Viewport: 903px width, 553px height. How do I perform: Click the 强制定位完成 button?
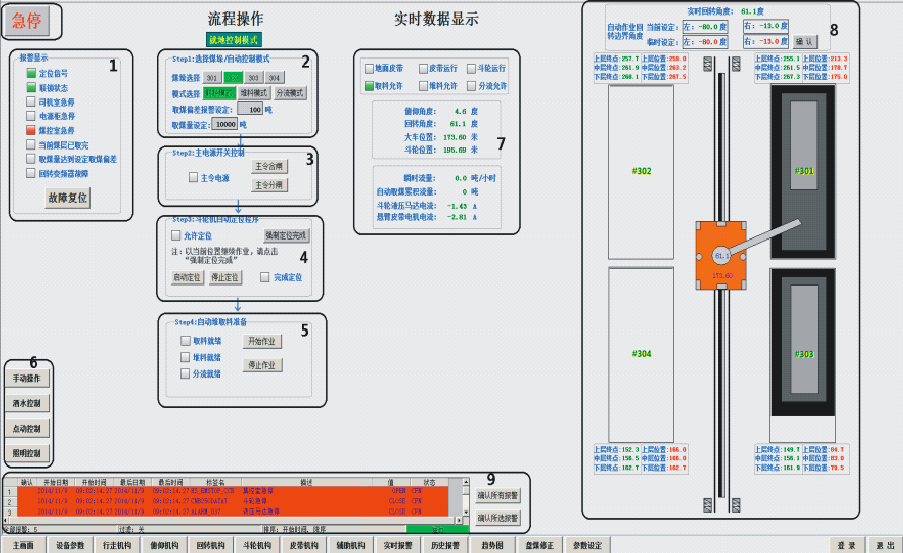(286, 236)
